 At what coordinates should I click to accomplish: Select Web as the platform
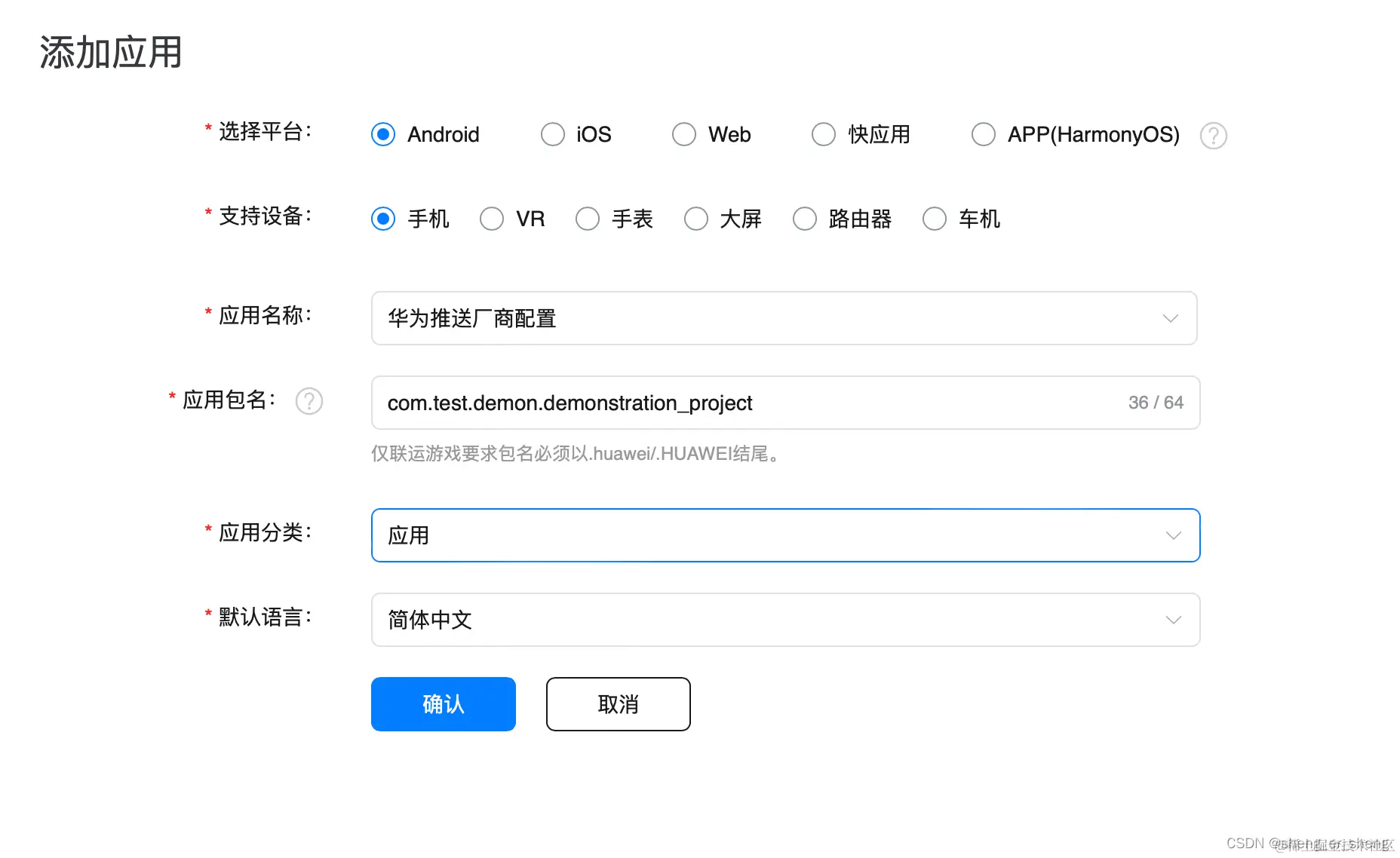point(683,134)
